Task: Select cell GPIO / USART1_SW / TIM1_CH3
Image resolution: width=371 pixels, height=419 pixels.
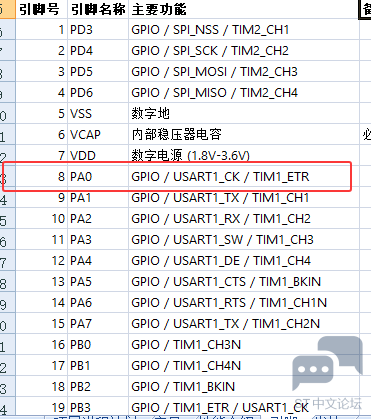Action: [x=244, y=240]
